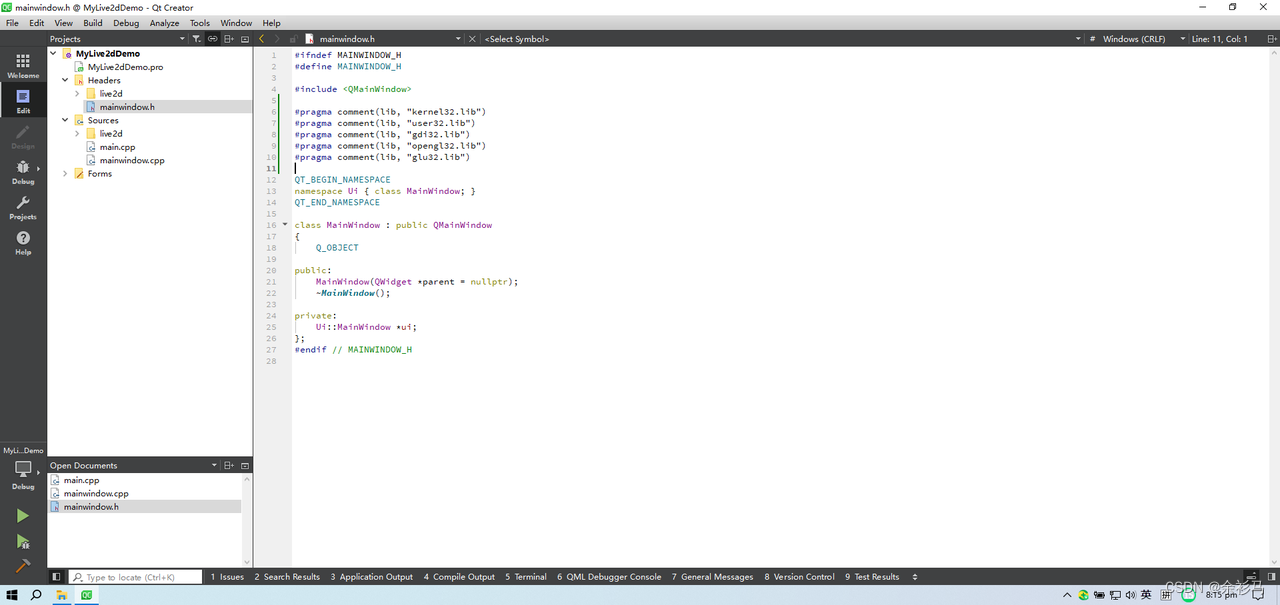1280x605 pixels.
Task: Click the Line: 11, Col: 1 indicator
Action: click(1220, 39)
